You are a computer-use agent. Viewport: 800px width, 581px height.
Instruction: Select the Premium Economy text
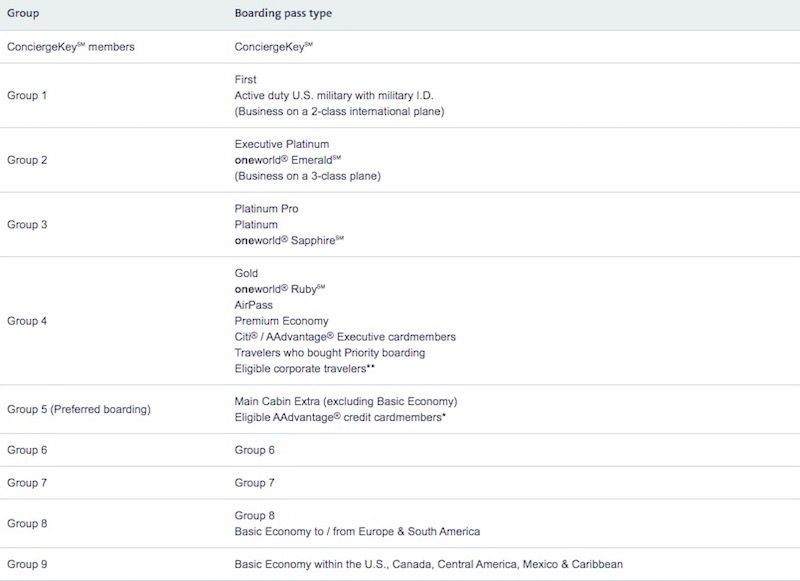(282, 321)
